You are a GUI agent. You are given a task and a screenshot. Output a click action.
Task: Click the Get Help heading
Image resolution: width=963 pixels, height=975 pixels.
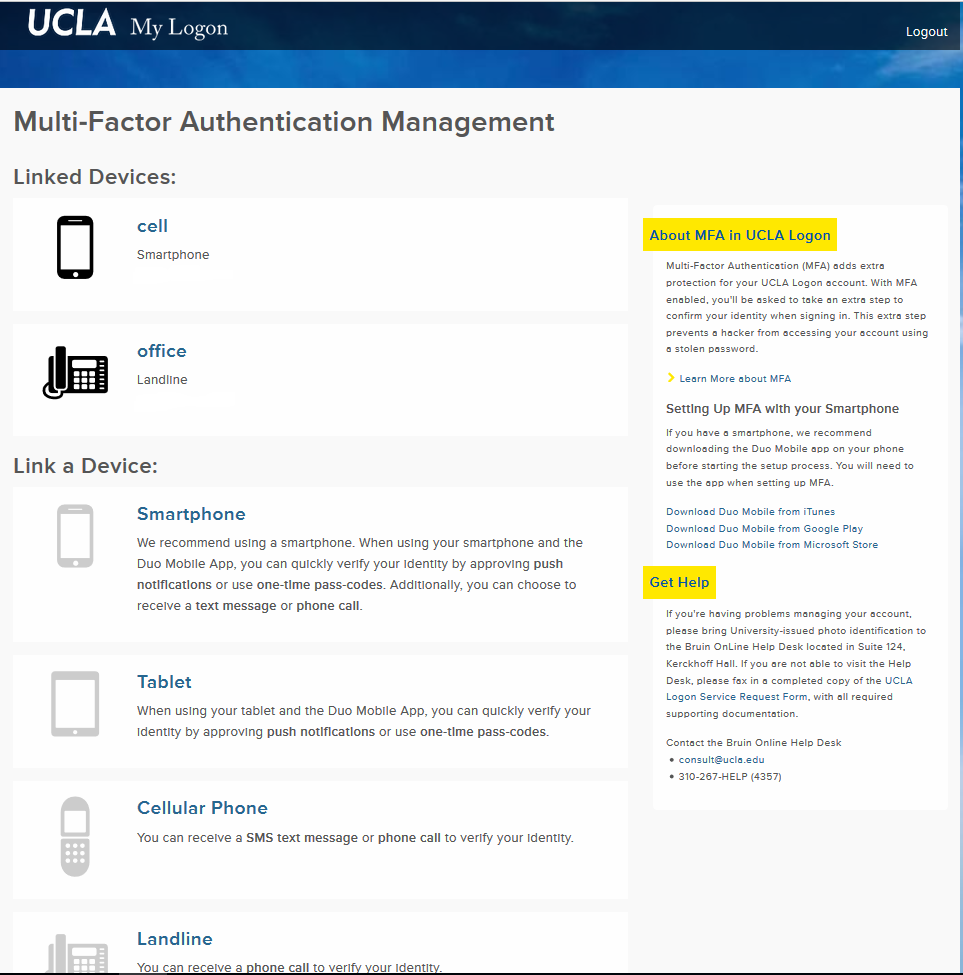tap(679, 583)
